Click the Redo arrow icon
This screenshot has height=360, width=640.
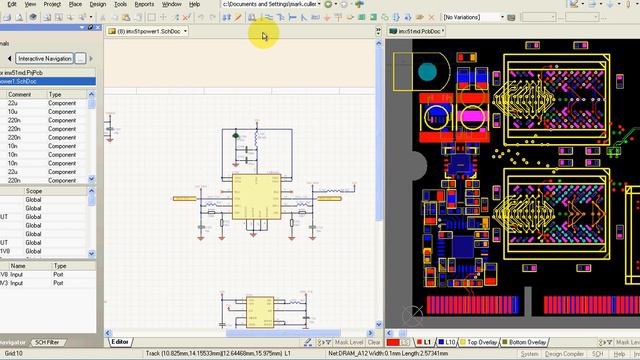pyautogui.click(x=212, y=18)
